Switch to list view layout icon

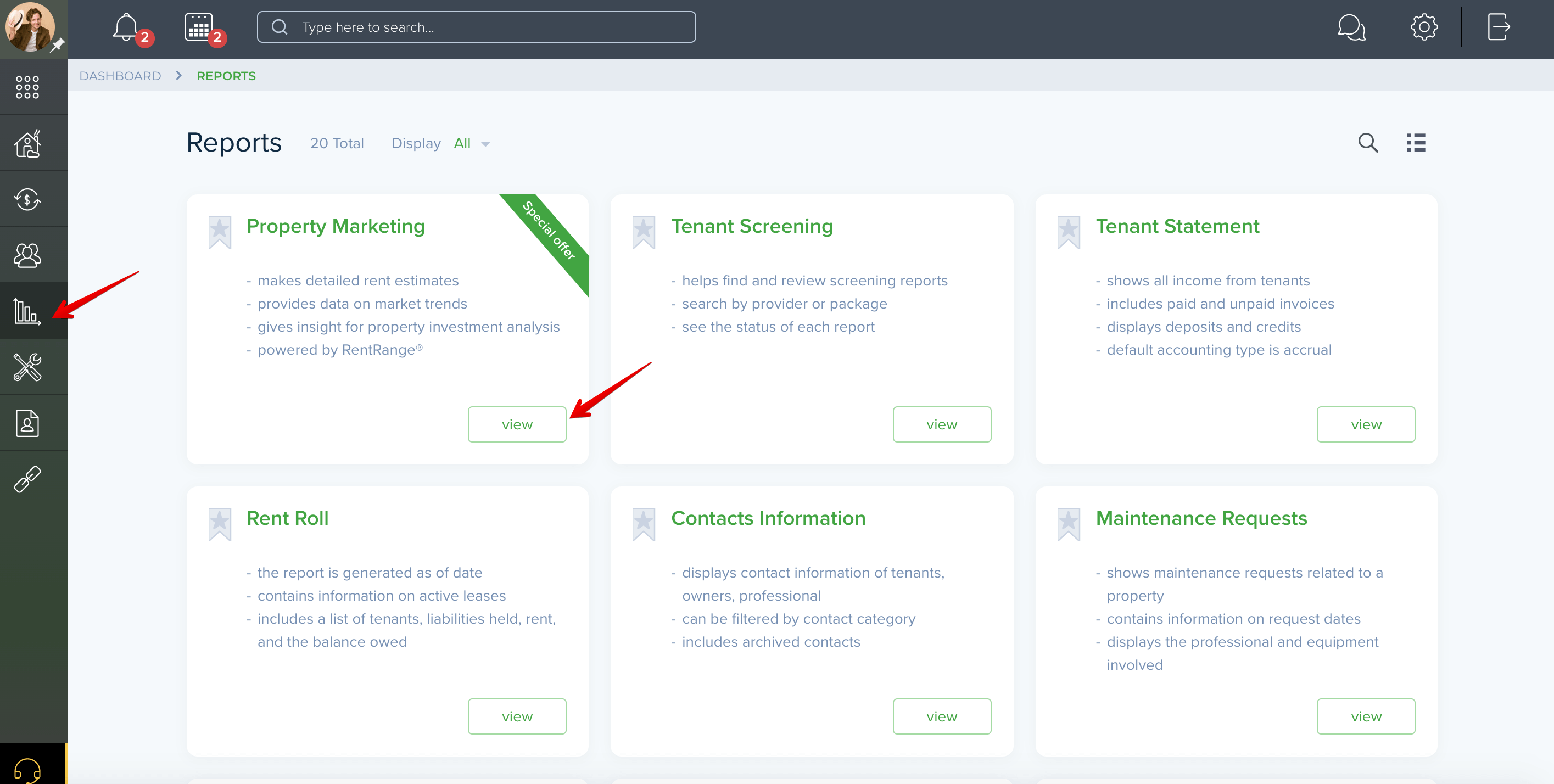[1416, 143]
